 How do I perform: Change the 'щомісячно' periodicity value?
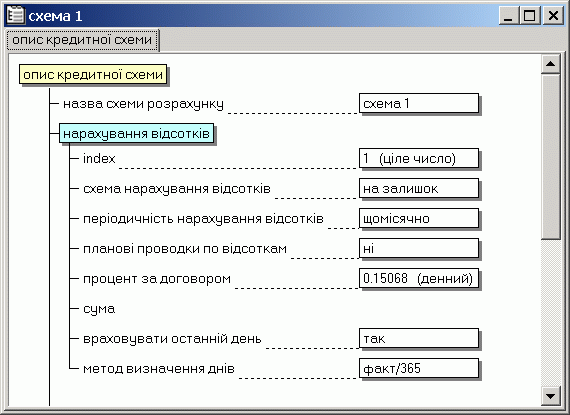(419, 218)
